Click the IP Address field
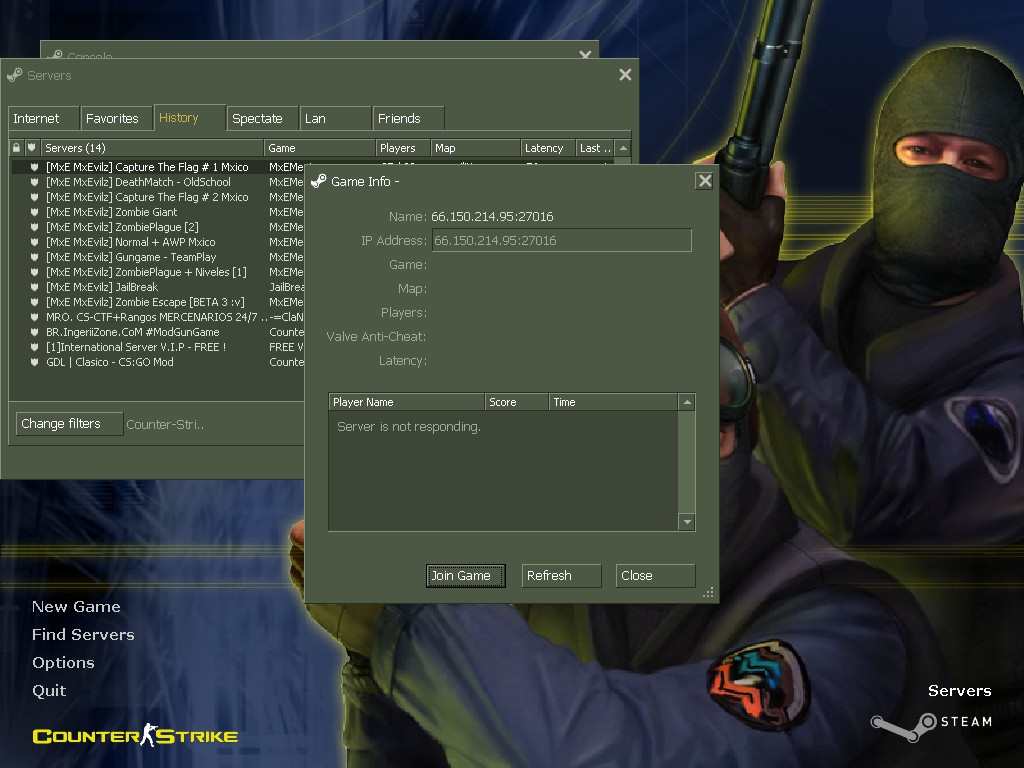 (x=562, y=240)
